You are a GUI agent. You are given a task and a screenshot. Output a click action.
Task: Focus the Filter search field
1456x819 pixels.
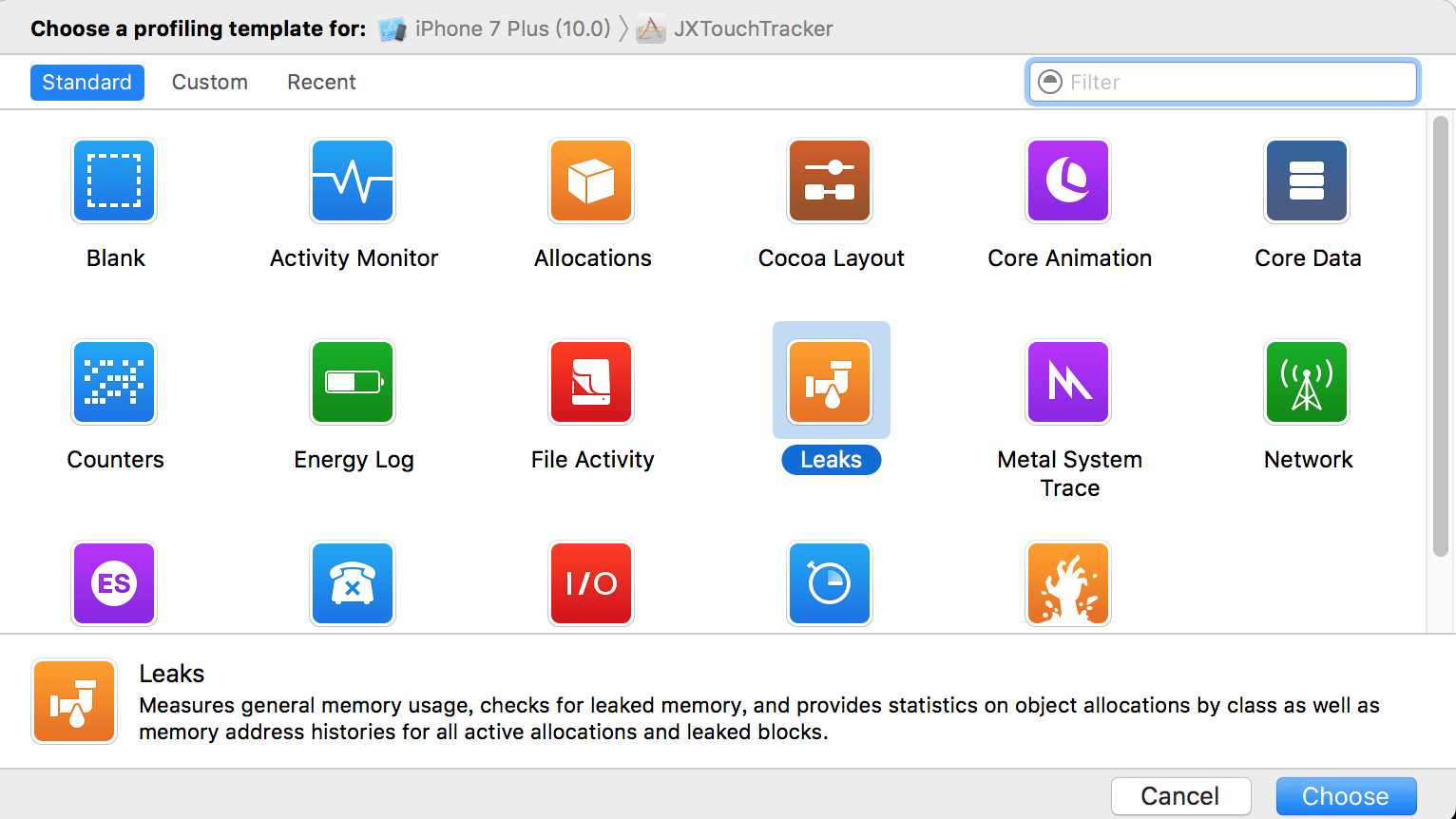tap(1223, 82)
